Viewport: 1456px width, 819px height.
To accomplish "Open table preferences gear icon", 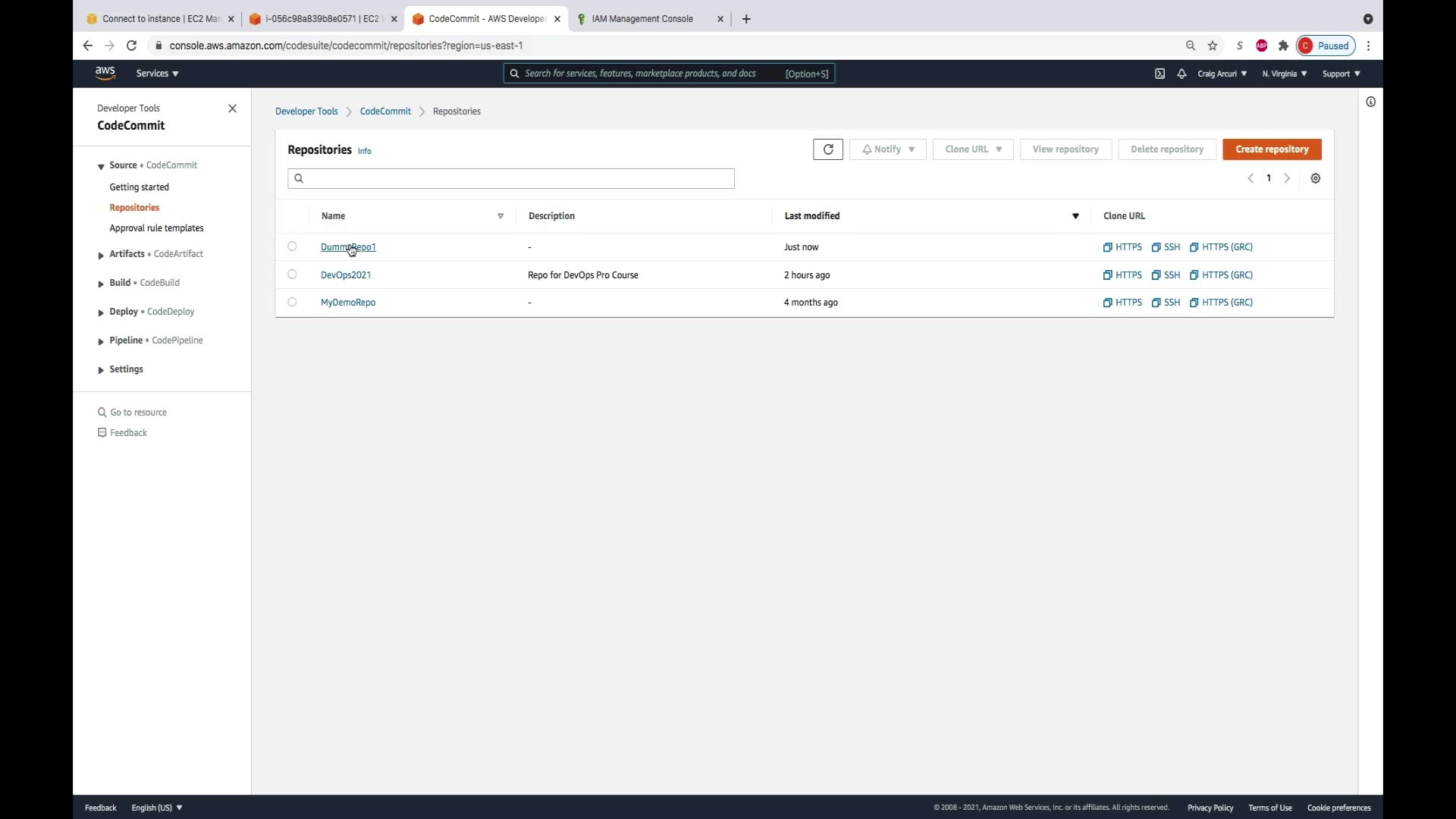I will click(x=1315, y=178).
